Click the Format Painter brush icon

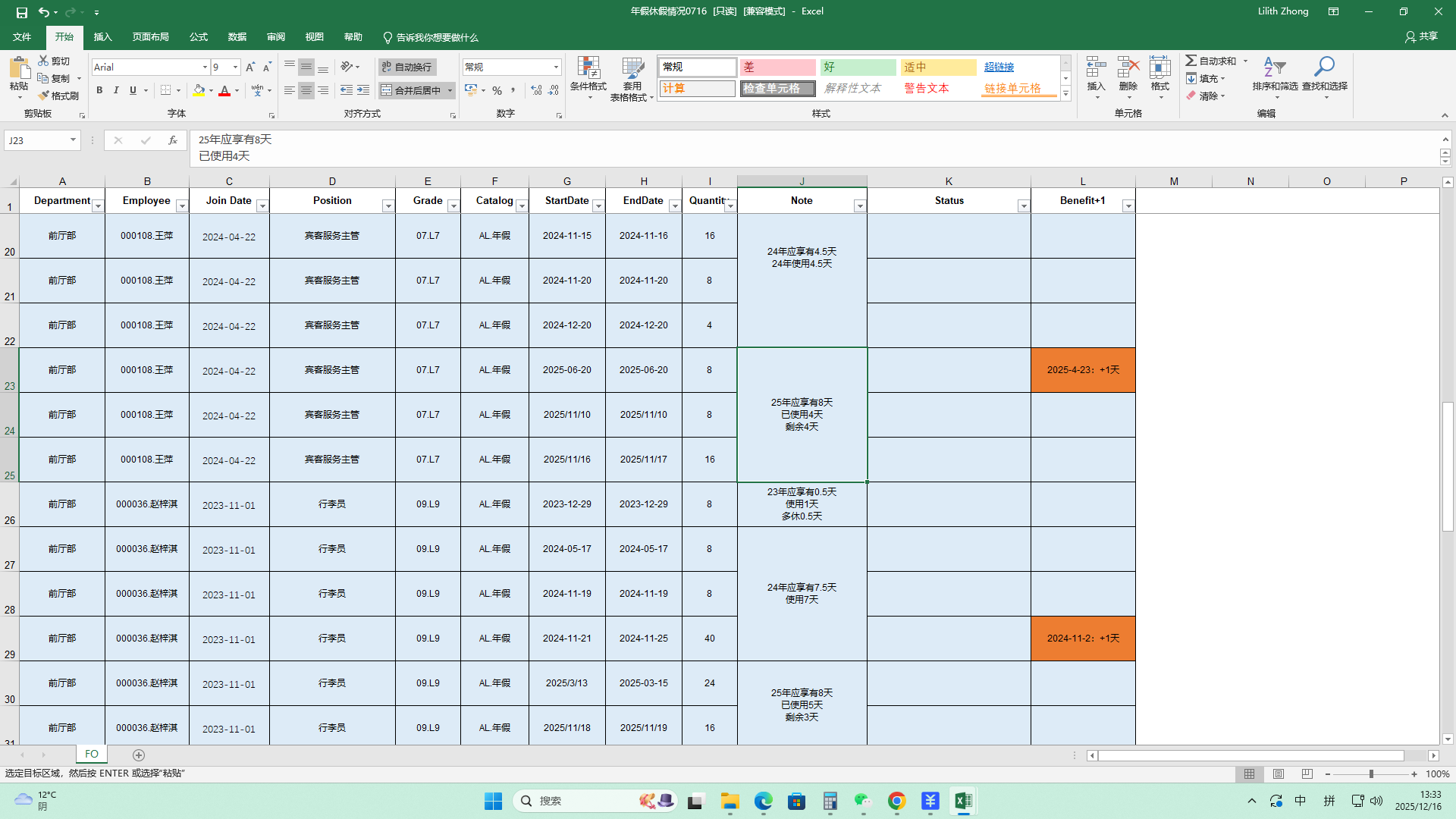pyautogui.click(x=44, y=96)
